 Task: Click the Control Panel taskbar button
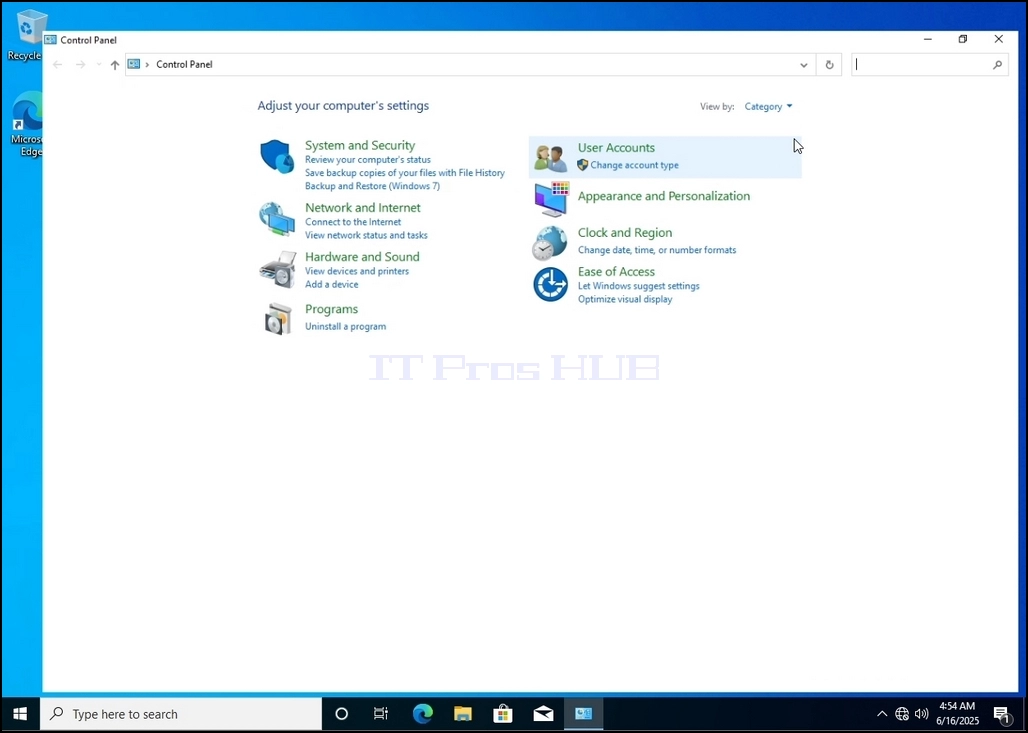coord(583,714)
